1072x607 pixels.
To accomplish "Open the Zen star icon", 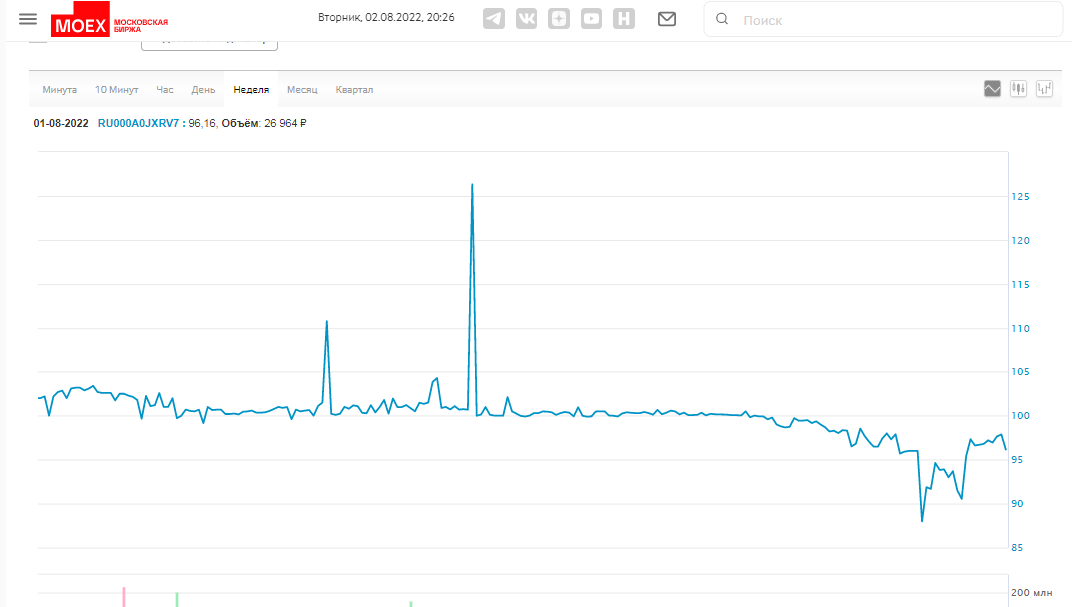I will point(559,19).
